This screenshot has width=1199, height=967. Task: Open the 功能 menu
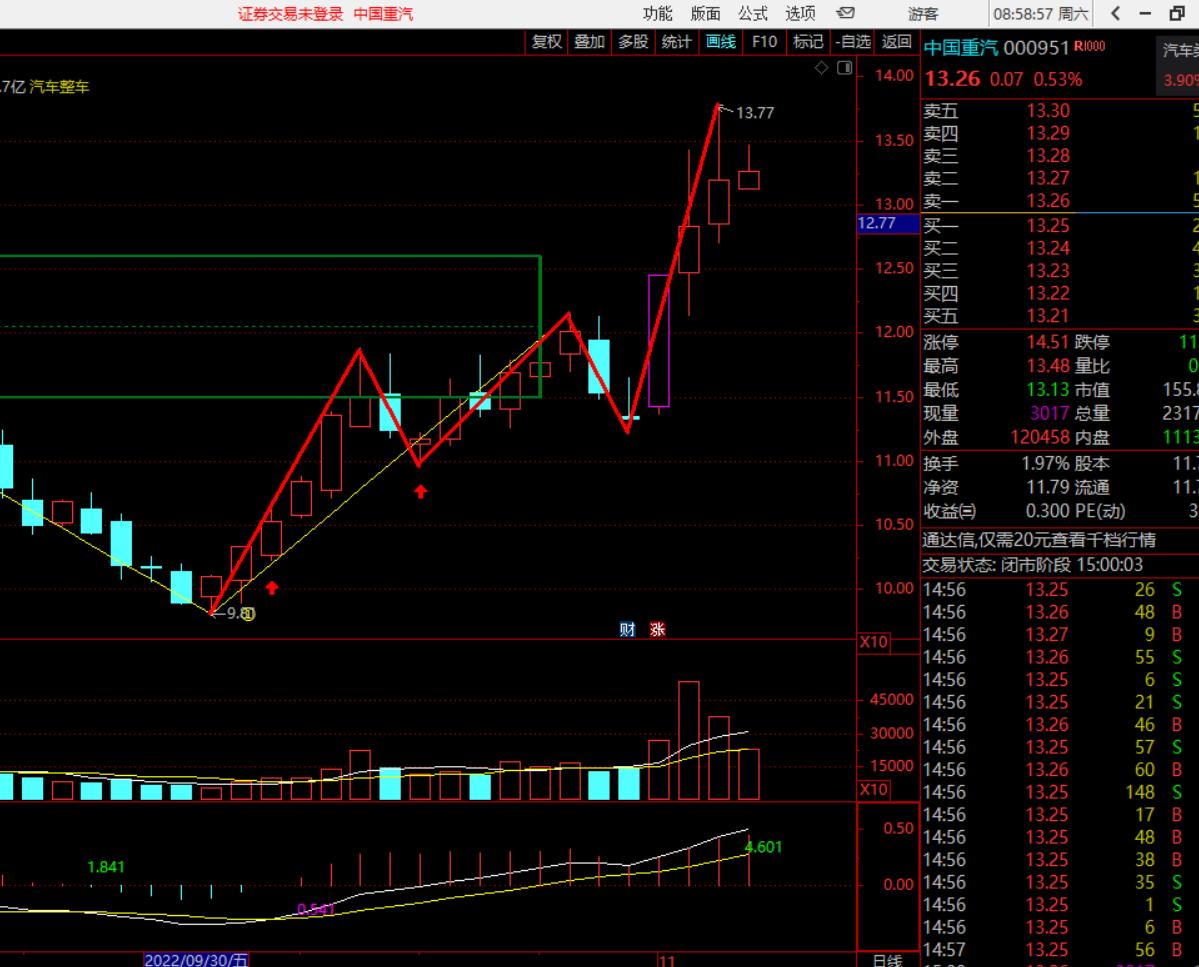[x=657, y=14]
